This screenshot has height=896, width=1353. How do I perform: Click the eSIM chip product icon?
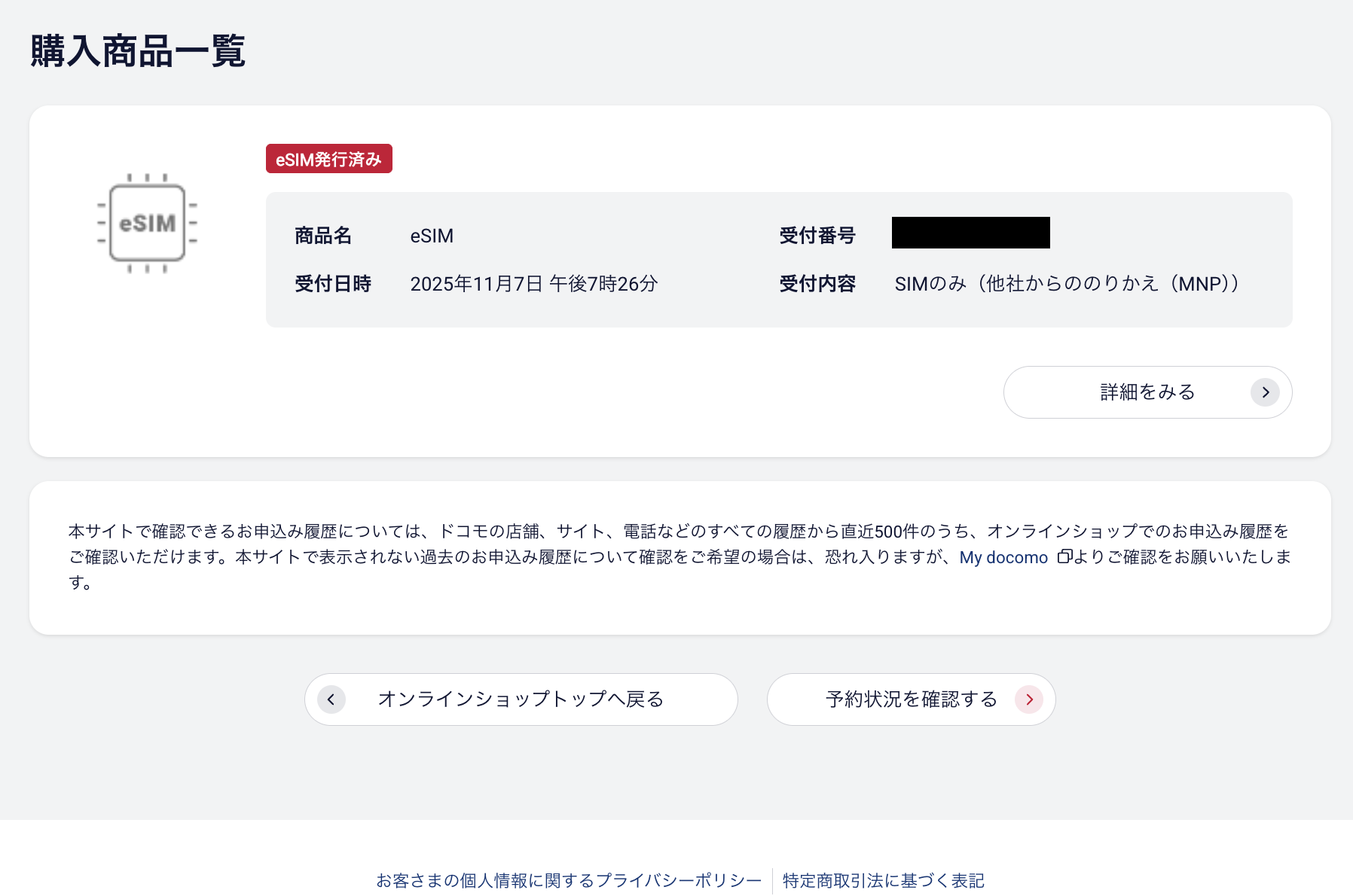click(x=147, y=224)
